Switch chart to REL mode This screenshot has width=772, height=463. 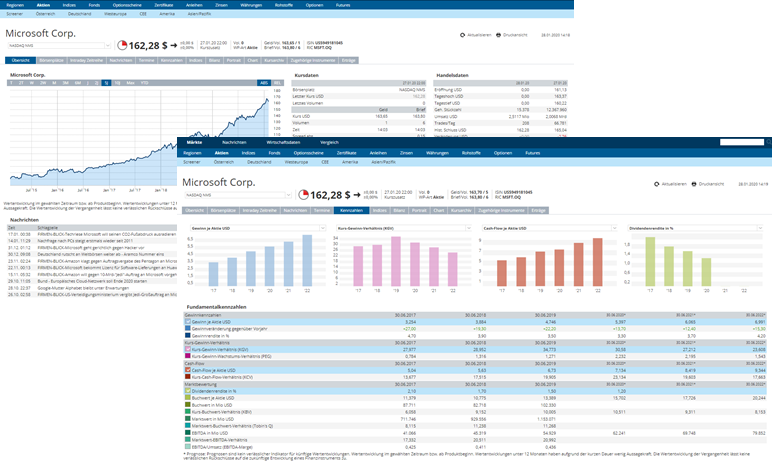click(x=277, y=83)
